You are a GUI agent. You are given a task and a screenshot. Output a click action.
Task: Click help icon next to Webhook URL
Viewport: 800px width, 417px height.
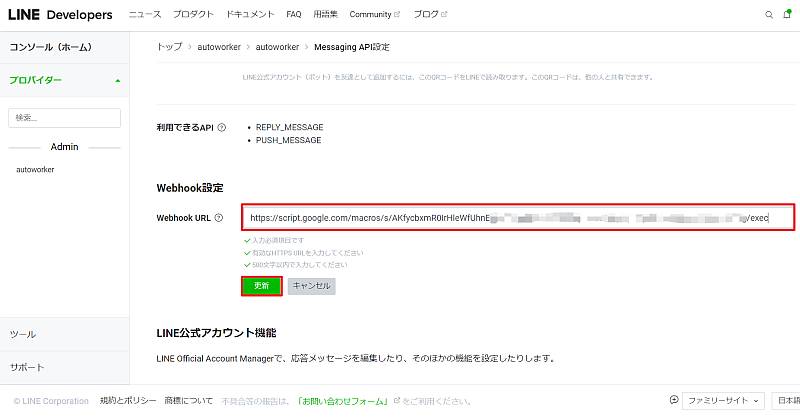tap(218, 218)
